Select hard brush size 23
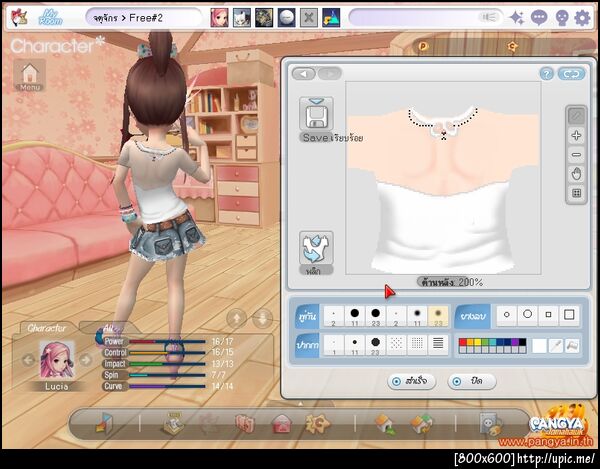The width and height of the screenshot is (600, 469). 375,316
